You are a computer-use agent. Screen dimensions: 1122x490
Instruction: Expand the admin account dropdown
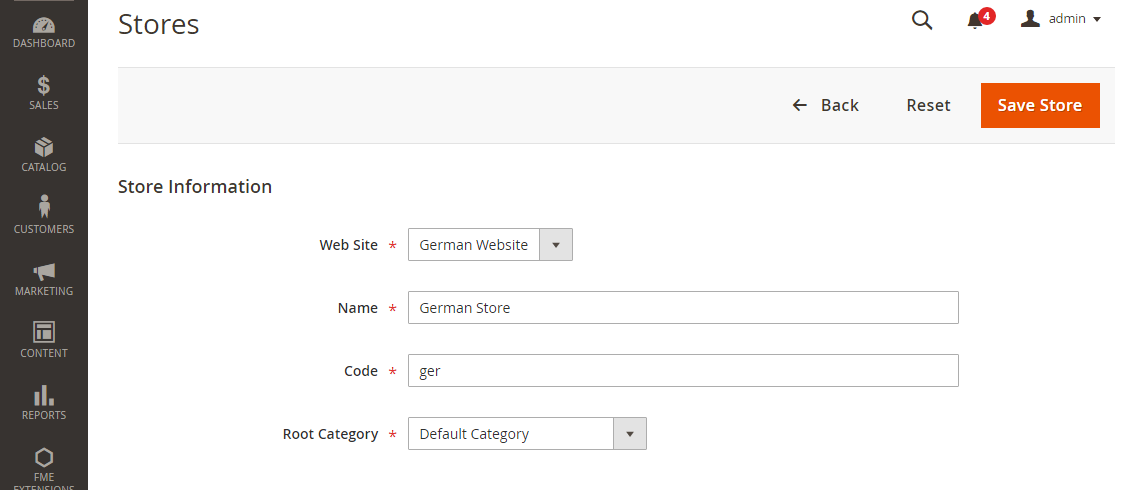pyautogui.click(x=1061, y=19)
